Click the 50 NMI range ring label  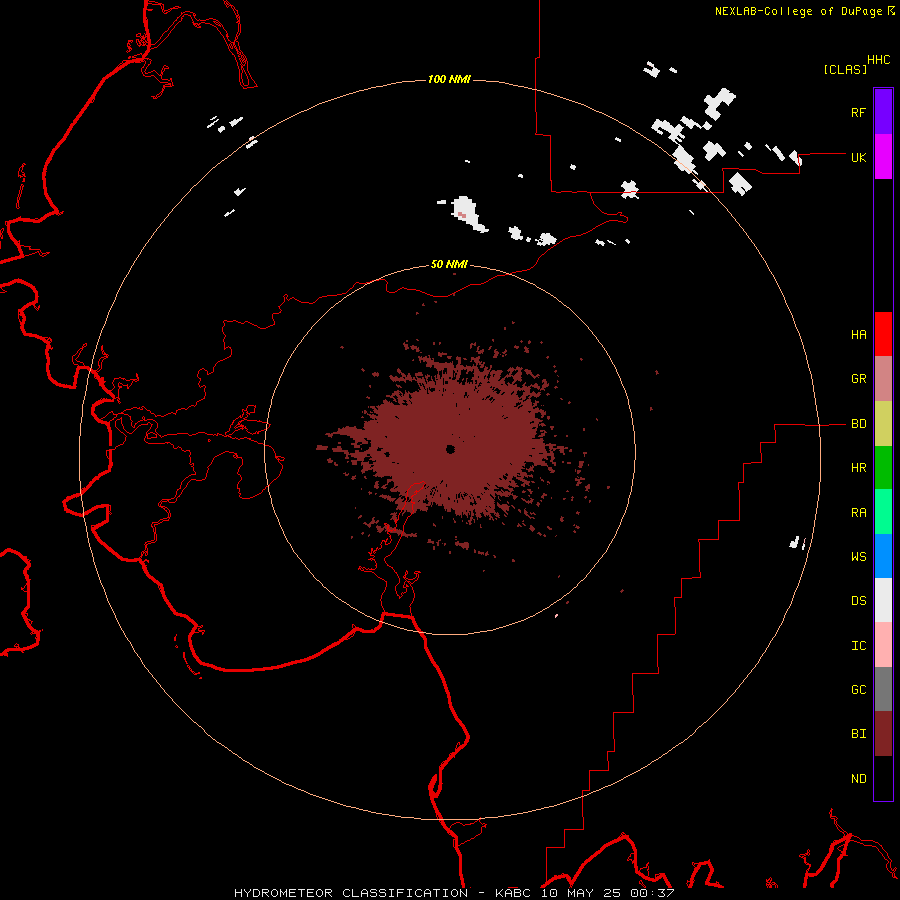pyautogui.click(x=449, y=264)
